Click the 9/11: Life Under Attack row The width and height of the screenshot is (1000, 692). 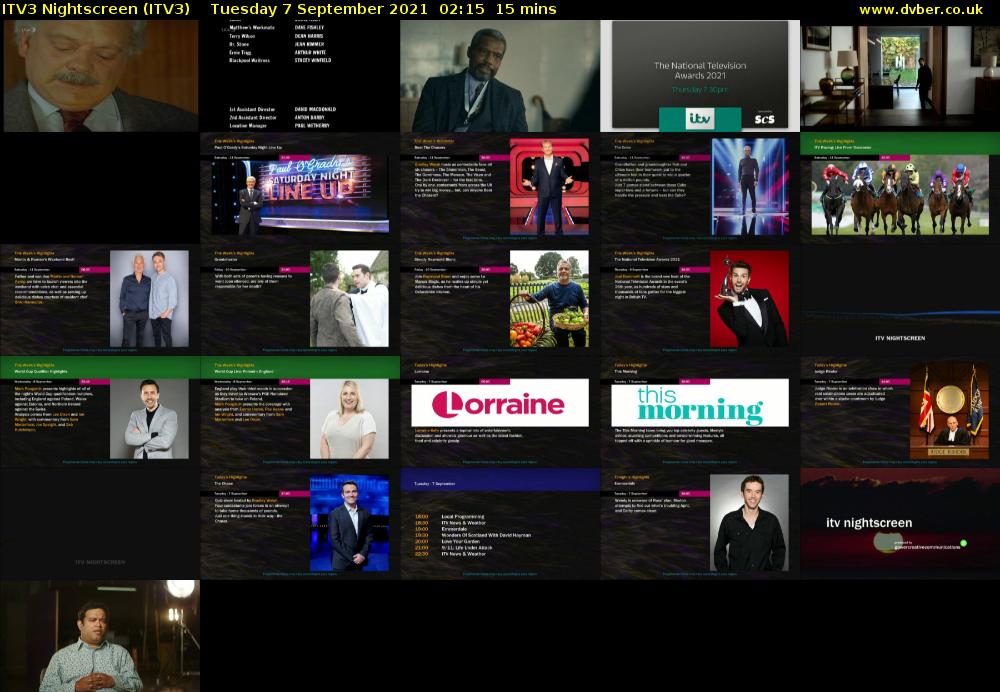pos(453,548)
